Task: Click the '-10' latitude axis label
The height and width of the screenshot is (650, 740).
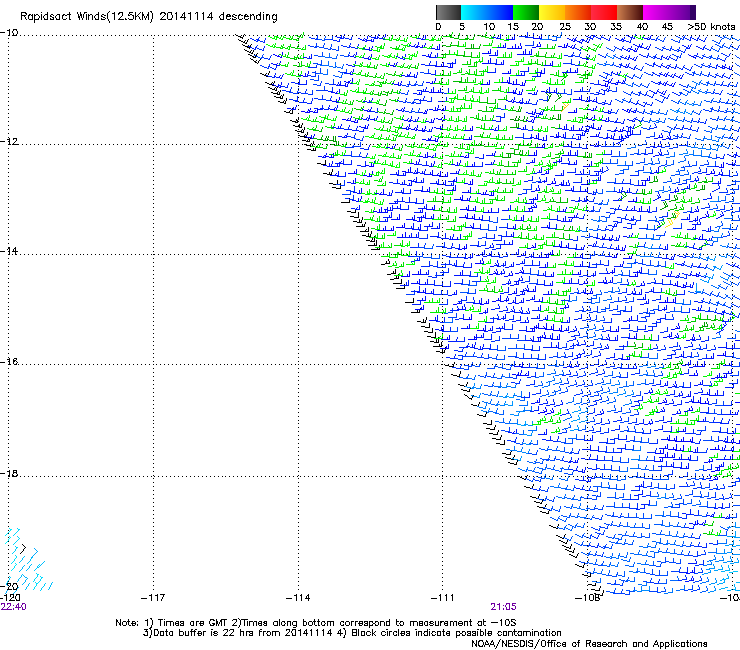Action: [x=9, y=32]
